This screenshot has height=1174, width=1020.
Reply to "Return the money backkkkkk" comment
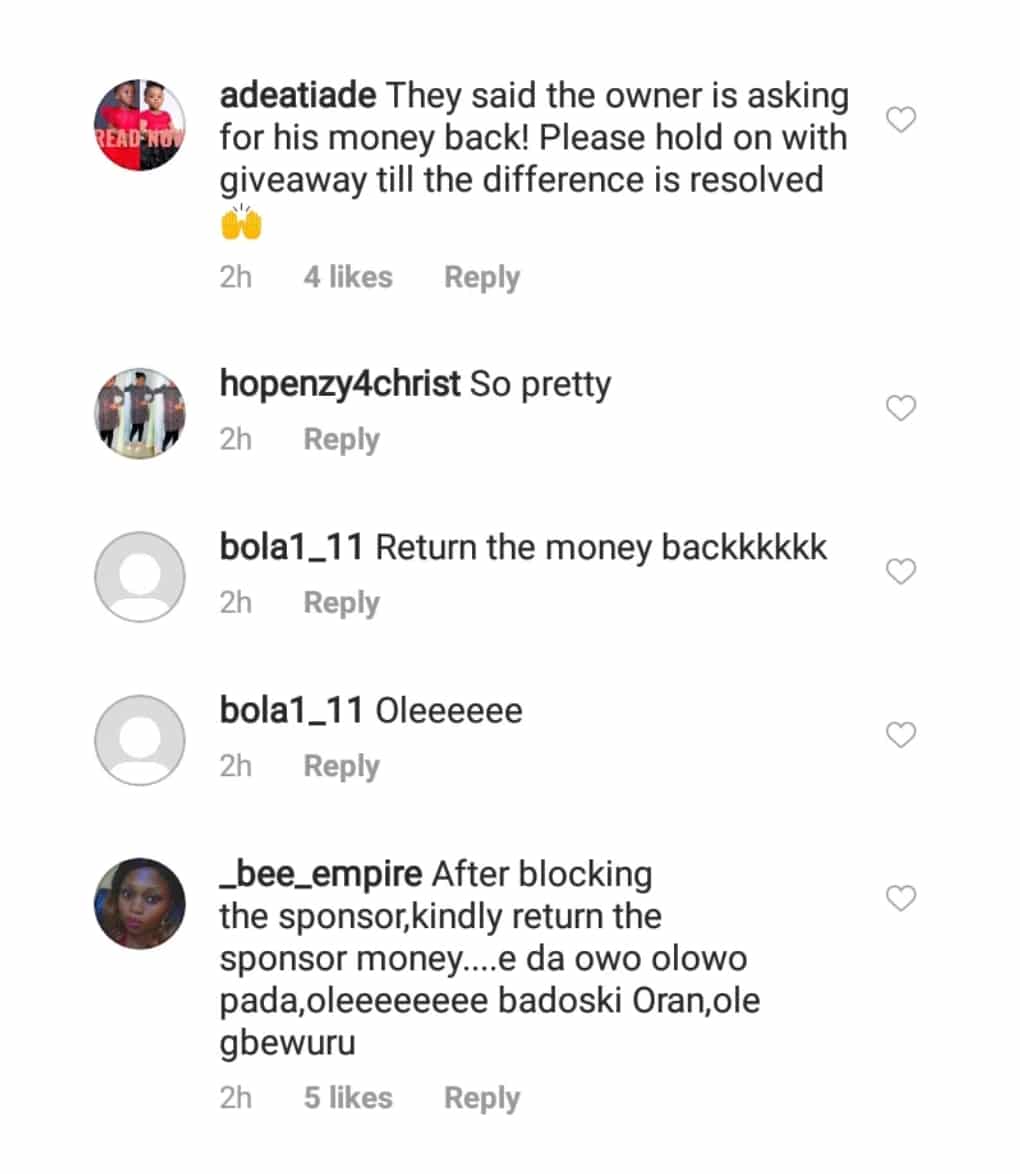coord(341,603)
